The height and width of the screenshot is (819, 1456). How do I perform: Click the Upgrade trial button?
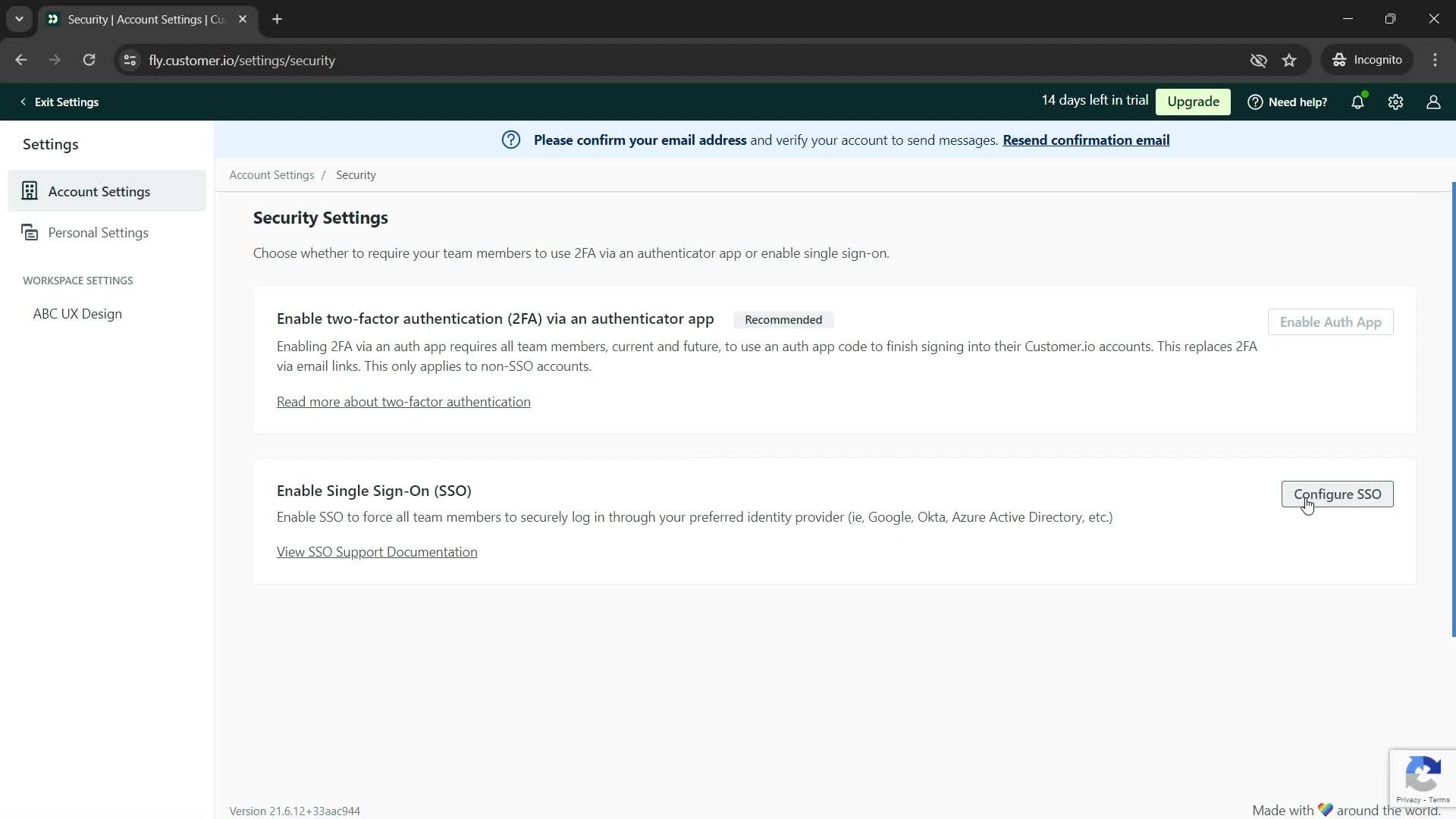coord(1193,100)
